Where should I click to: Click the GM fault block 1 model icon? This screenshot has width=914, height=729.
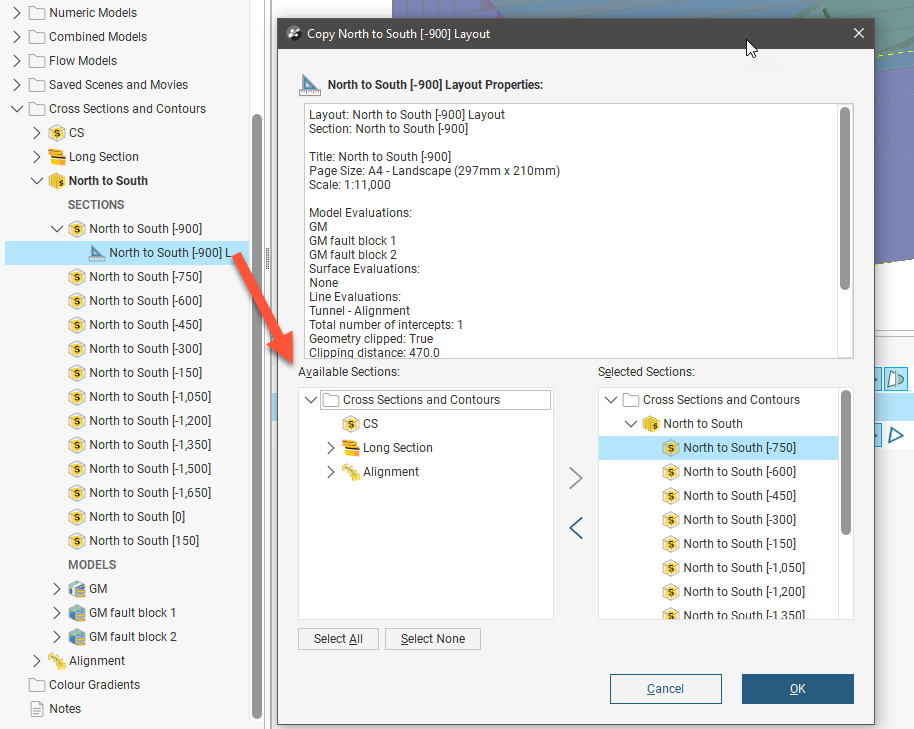[77, 613]
